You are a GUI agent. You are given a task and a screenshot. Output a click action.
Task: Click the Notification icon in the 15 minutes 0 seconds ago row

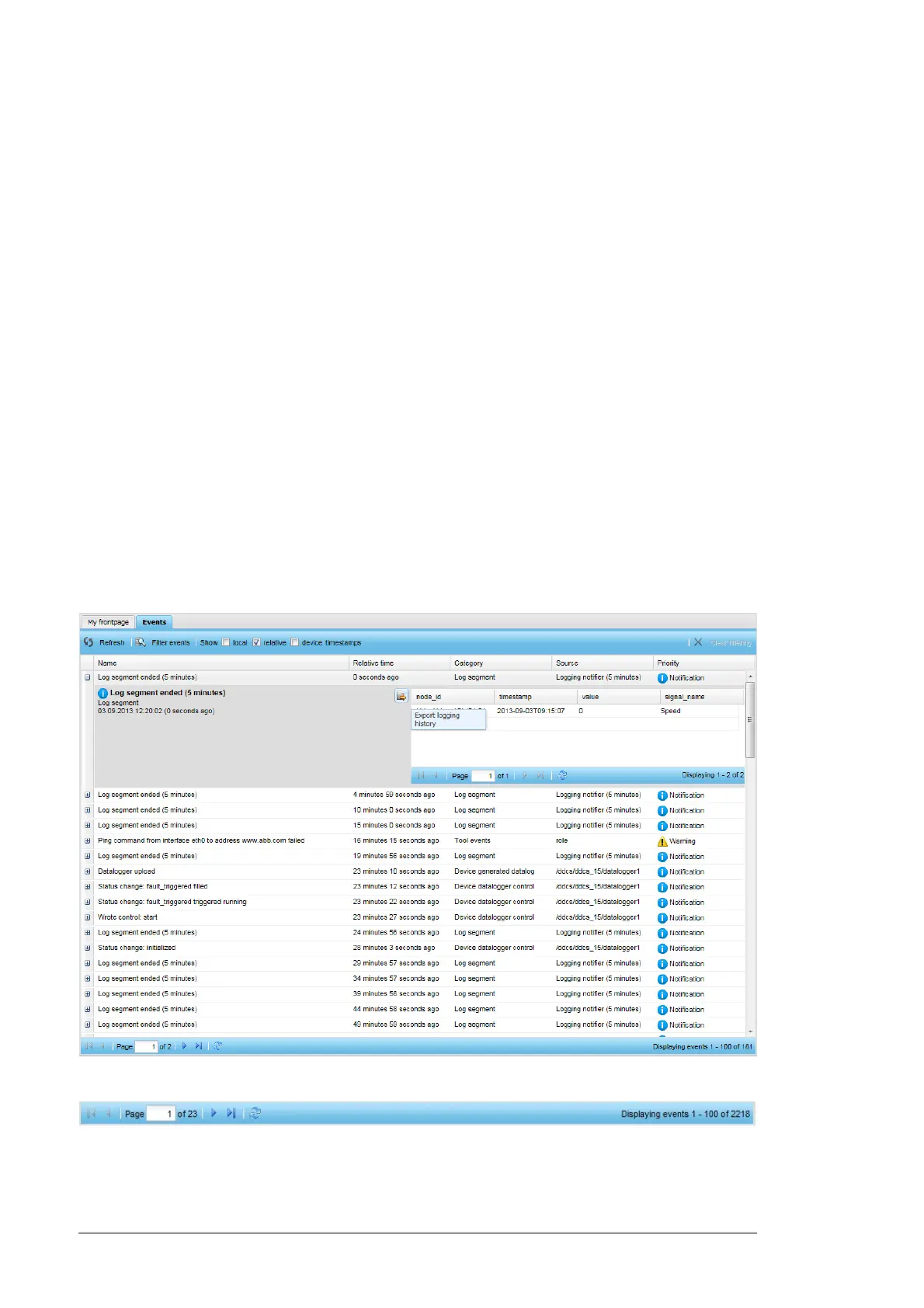point(662,826)
